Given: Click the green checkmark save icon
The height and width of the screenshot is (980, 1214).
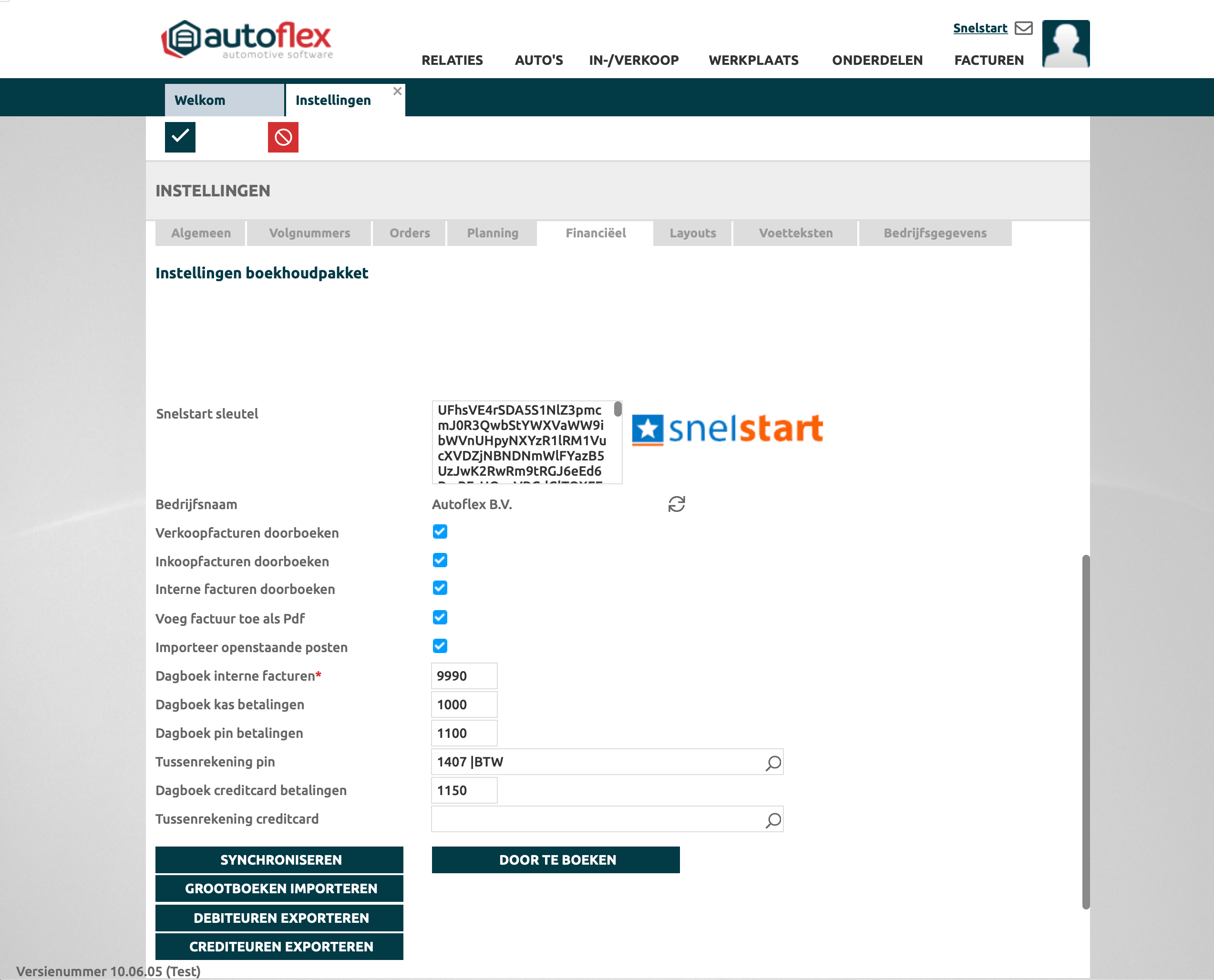Looking at the screenshot, I should 180,137.
